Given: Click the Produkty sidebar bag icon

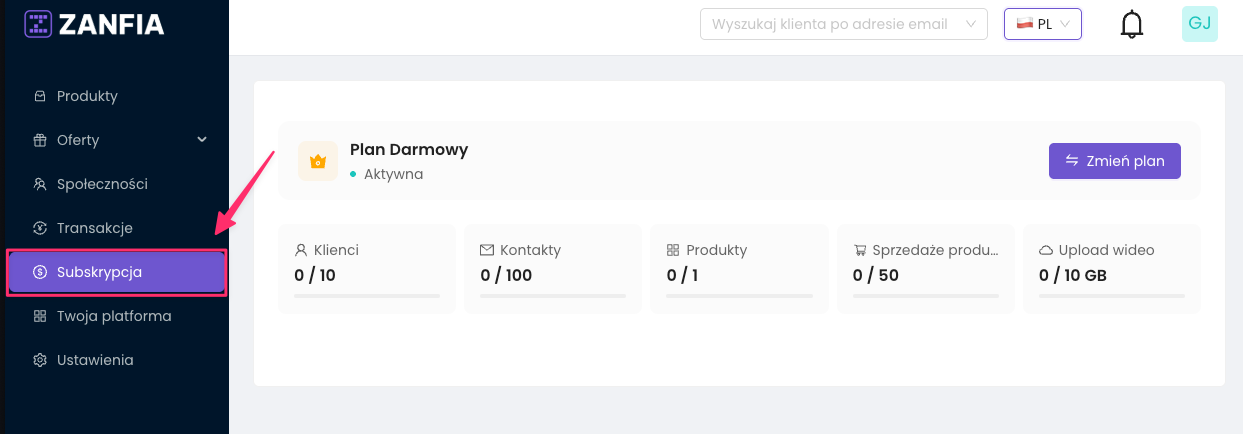Looking at the screenshot, I should coord(40,96).
